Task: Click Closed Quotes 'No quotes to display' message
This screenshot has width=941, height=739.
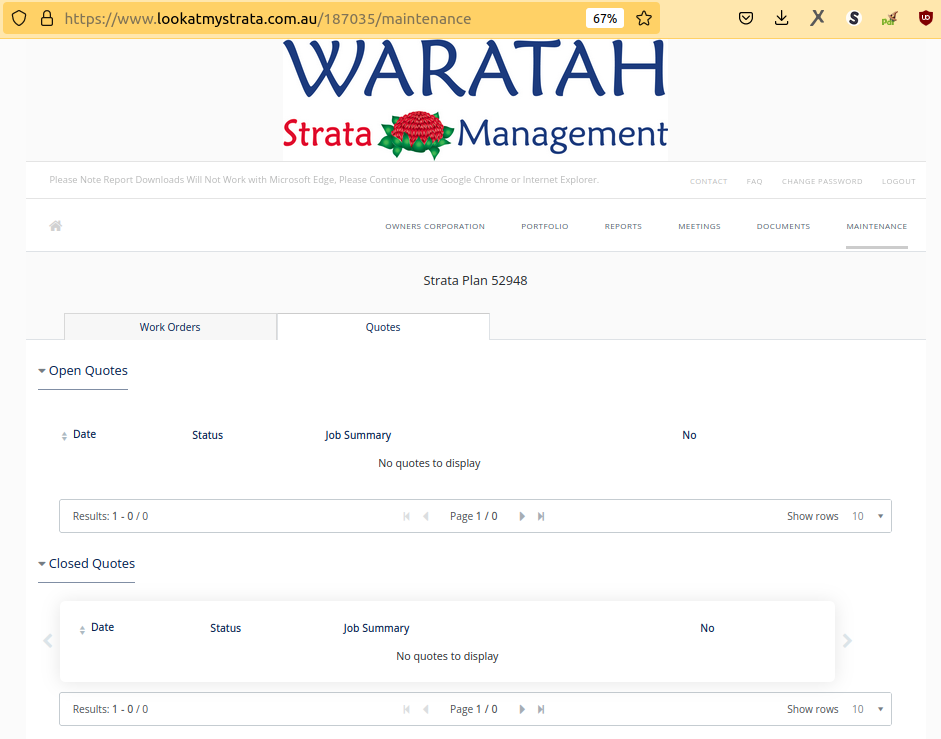Action: (447, 656)
